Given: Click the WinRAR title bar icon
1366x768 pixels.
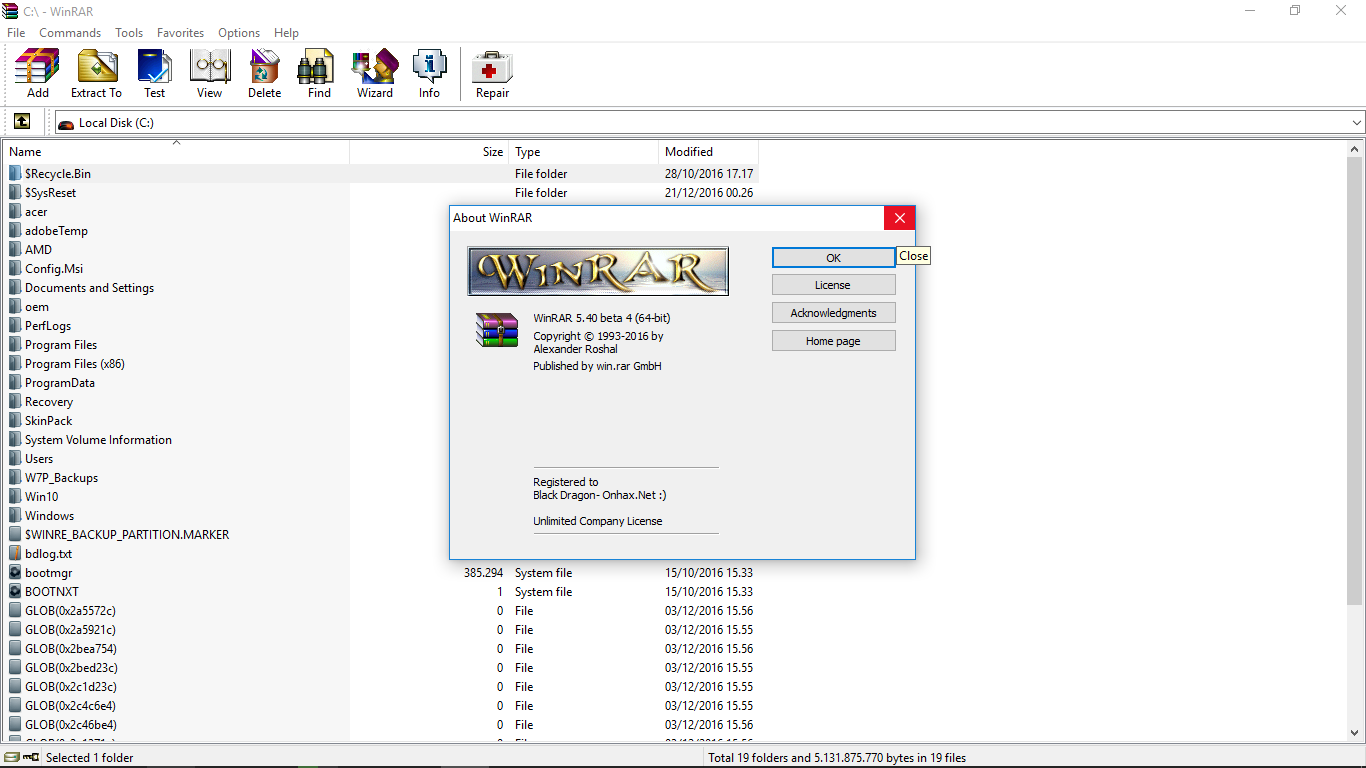Looking at the screenshot, I should click(10, 10).
